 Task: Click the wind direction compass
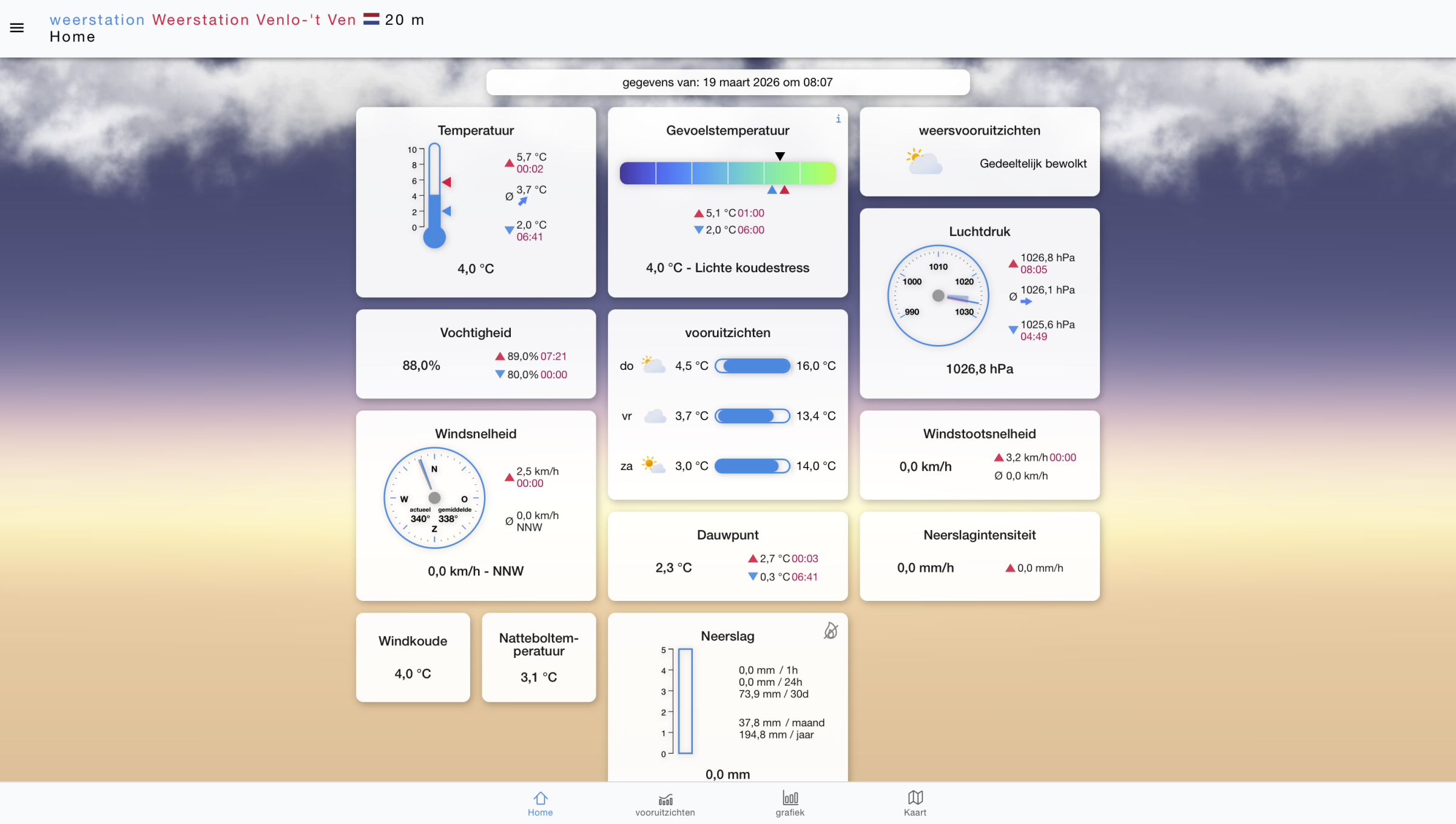(434, 498)
